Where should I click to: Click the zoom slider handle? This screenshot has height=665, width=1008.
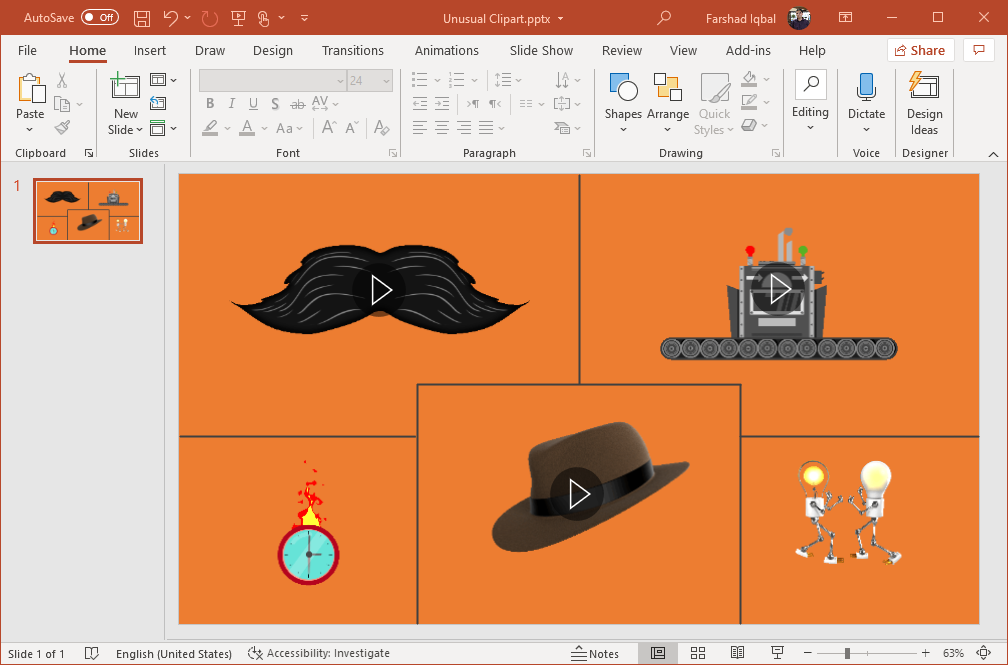click(847, 653)
